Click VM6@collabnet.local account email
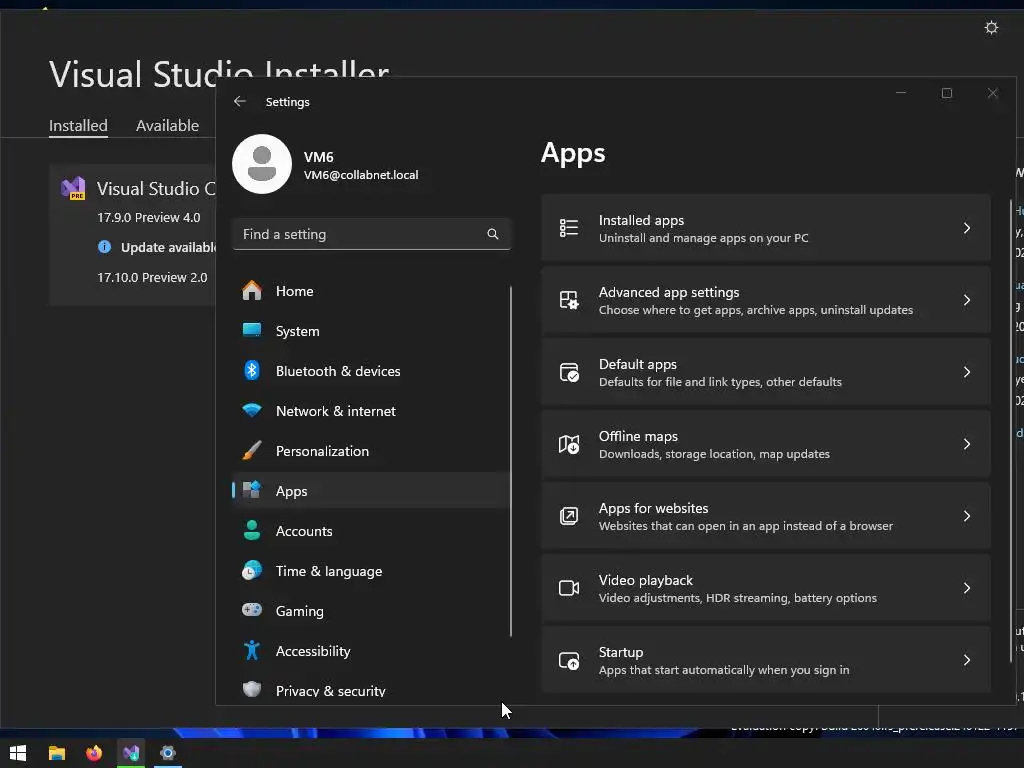The height and width of the screenshot is (768, 1024). coord(361,175)
